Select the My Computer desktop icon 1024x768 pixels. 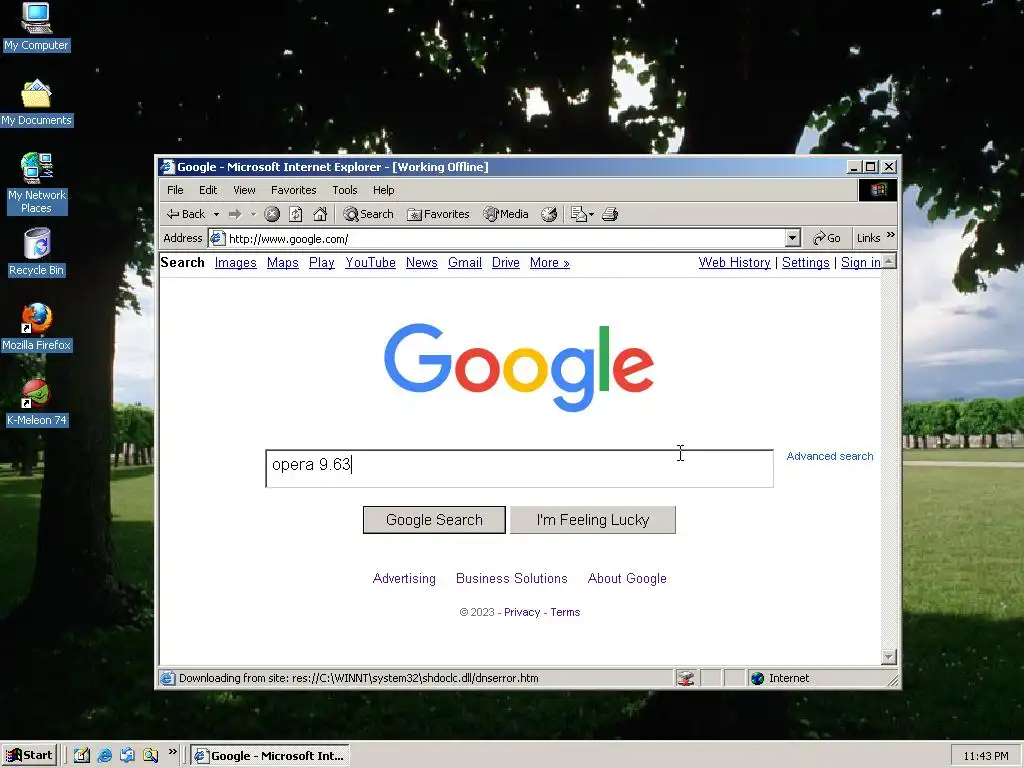(x=36, y=27)
